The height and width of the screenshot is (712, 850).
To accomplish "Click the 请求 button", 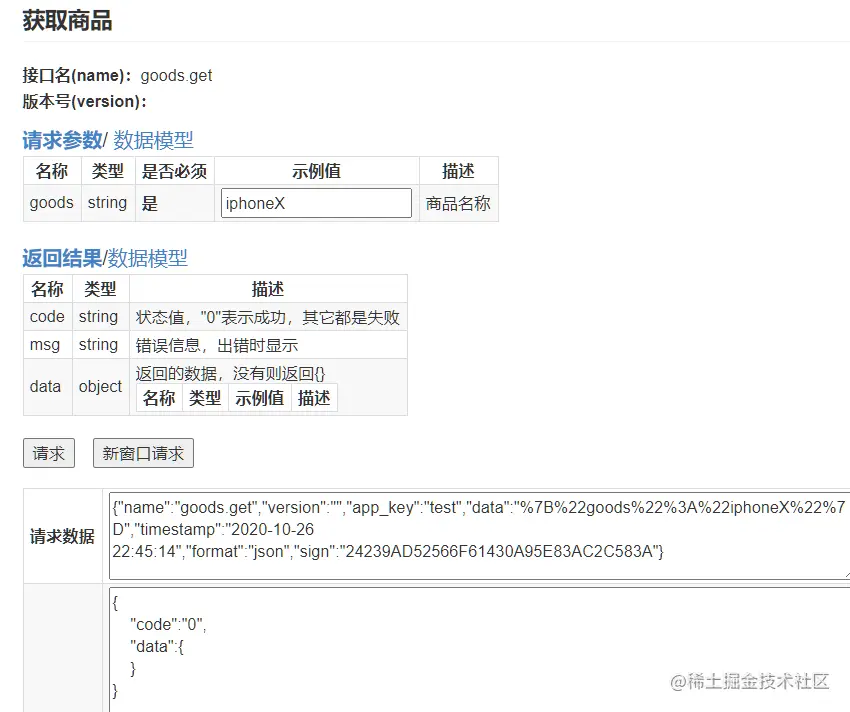I will point(49,453).
